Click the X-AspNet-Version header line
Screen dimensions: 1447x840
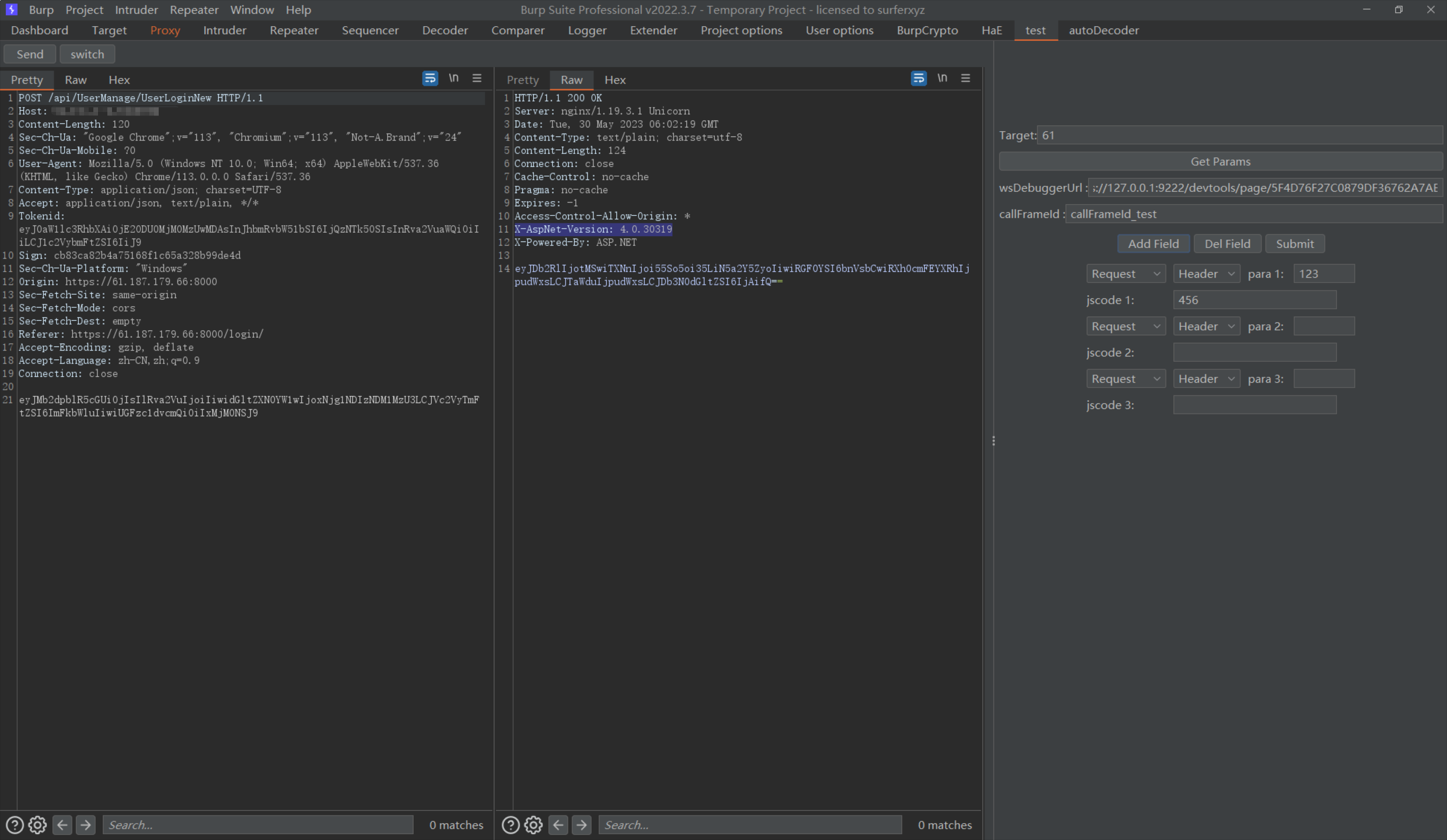593,229
